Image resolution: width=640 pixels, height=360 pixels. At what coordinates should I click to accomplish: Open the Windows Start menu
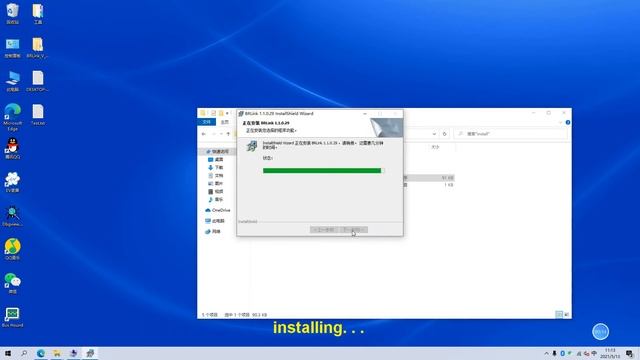8,353
